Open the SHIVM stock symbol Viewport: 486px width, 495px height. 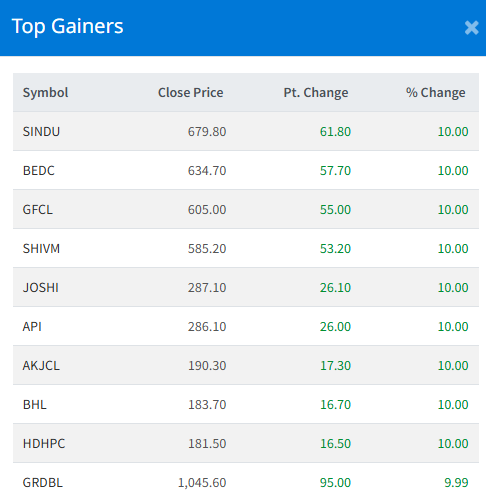tap(41, 248)
